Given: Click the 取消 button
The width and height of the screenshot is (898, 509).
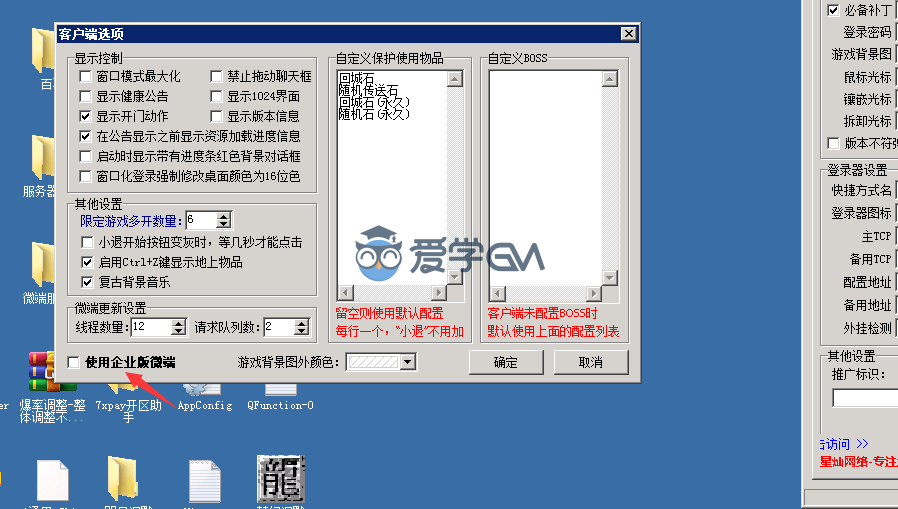Looking at the screenshot, I should [x=590, y=362].
